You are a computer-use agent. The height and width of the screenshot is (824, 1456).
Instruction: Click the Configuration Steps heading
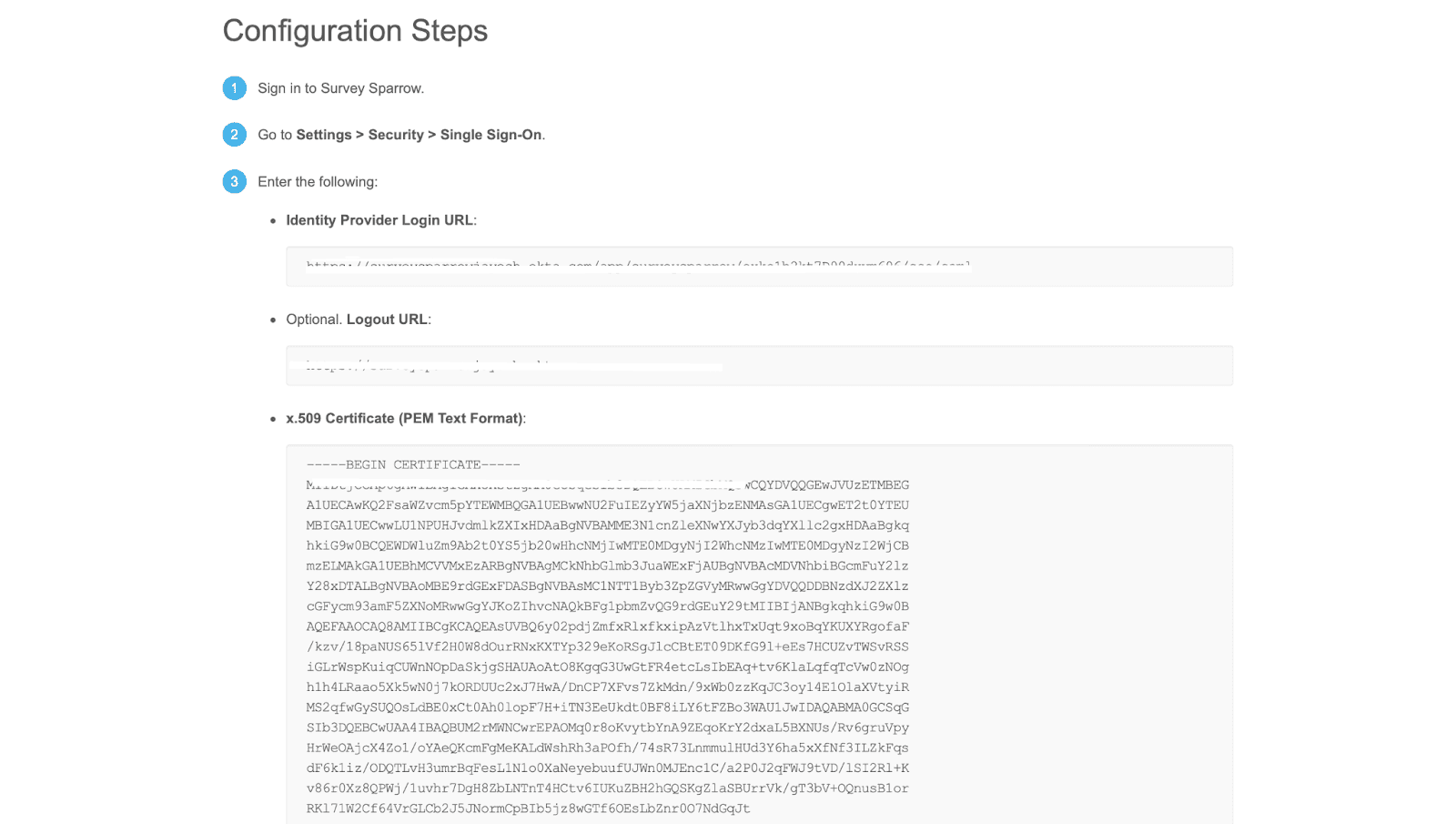coord(355,31)
